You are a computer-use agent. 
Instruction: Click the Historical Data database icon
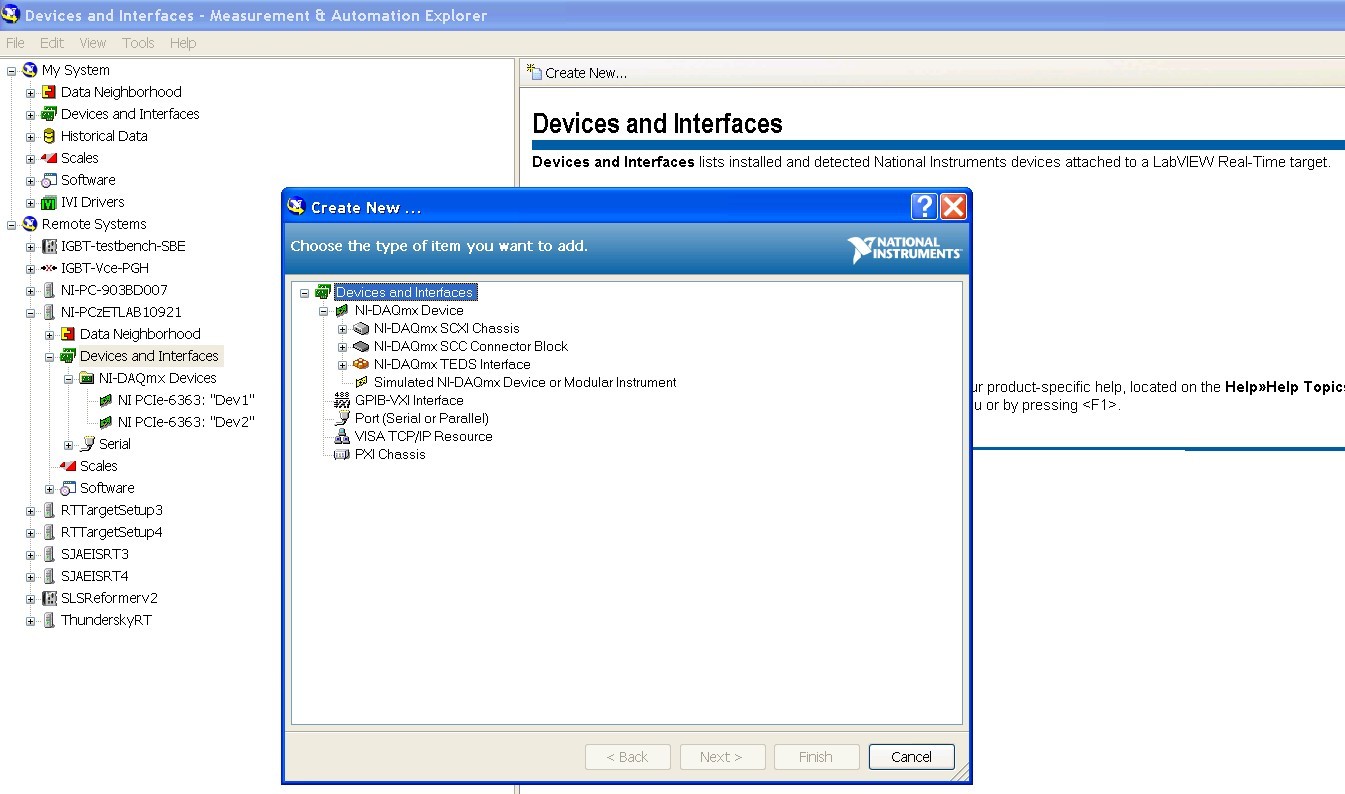(49, 136)
